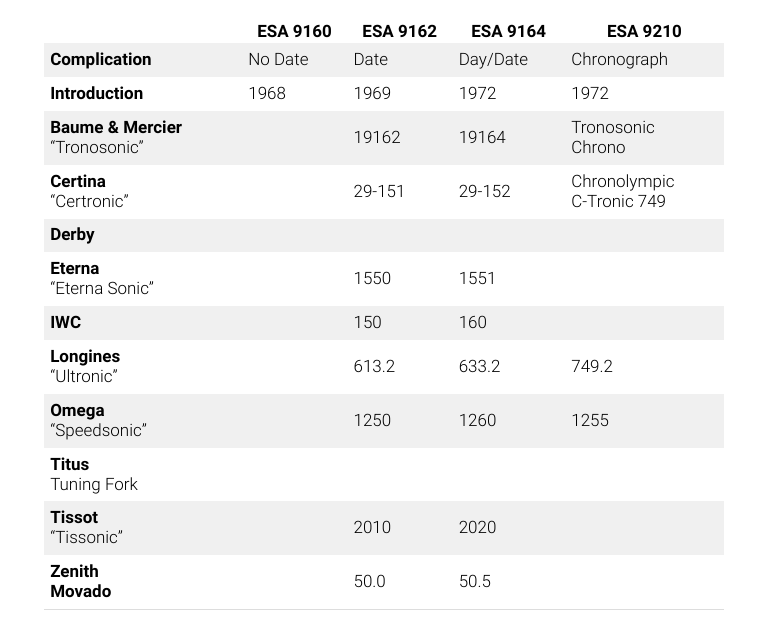Click the Complication row label
Viewport: 769px width, 636px height.
(x=101, y=59)
